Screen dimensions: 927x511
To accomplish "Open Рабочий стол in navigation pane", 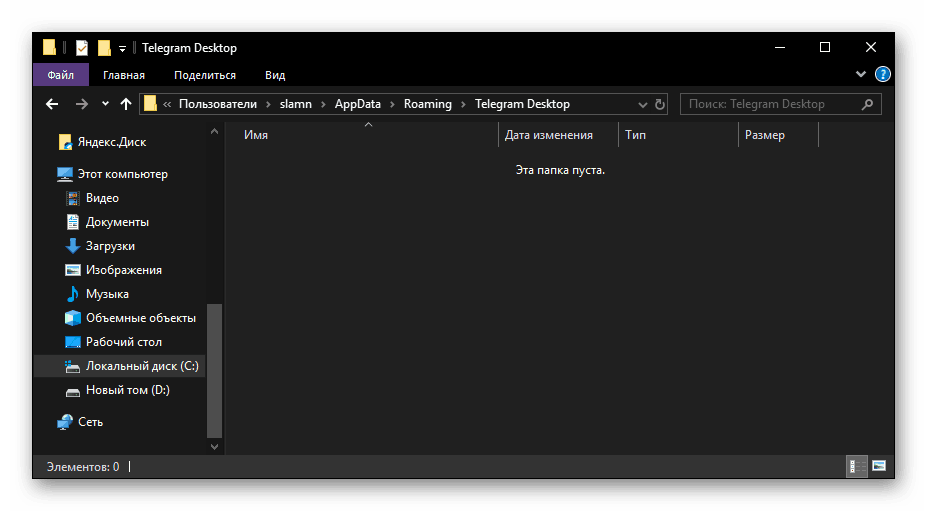I will [114, 342].
